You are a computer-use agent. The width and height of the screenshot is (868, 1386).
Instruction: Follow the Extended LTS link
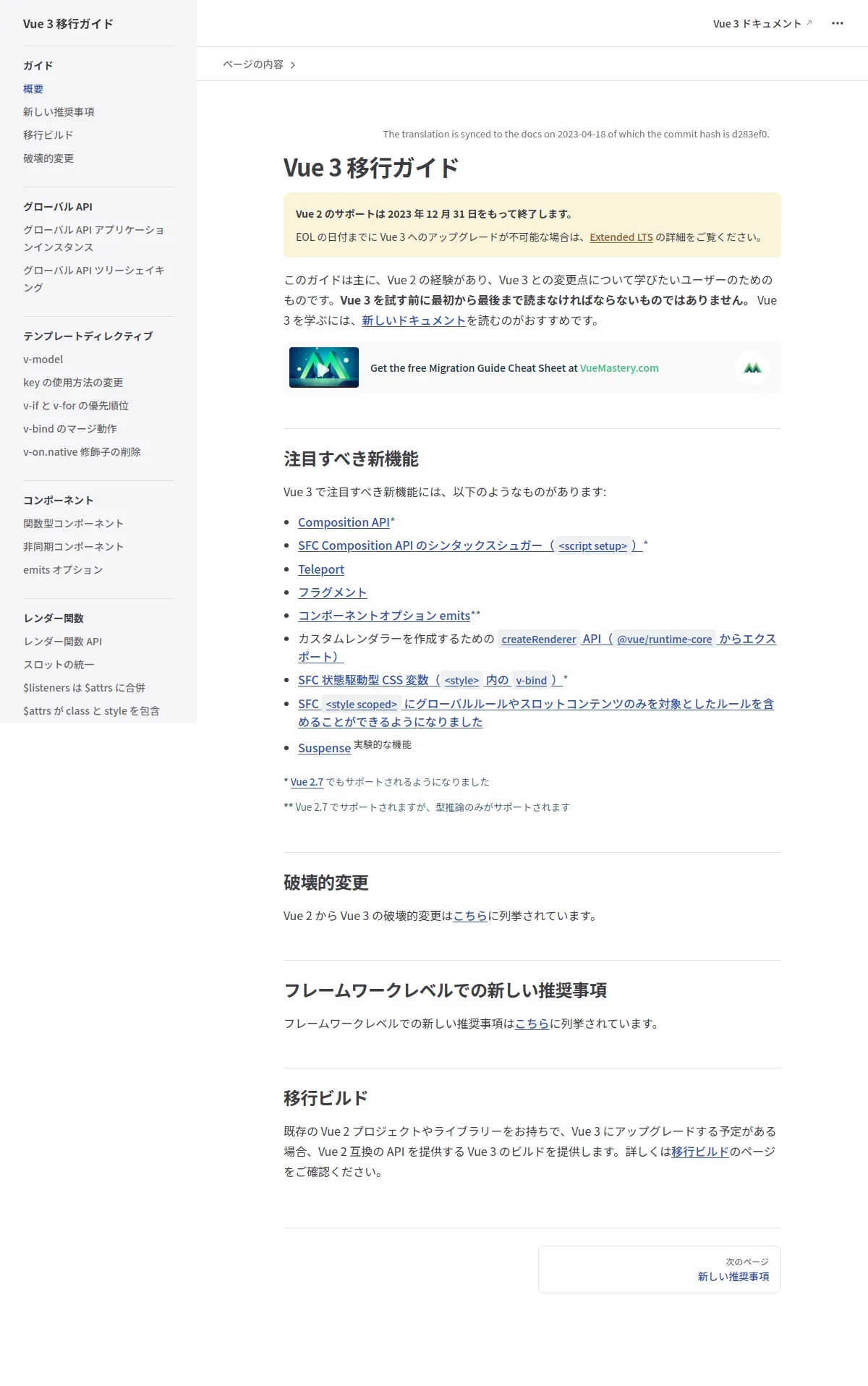point(621,237)
